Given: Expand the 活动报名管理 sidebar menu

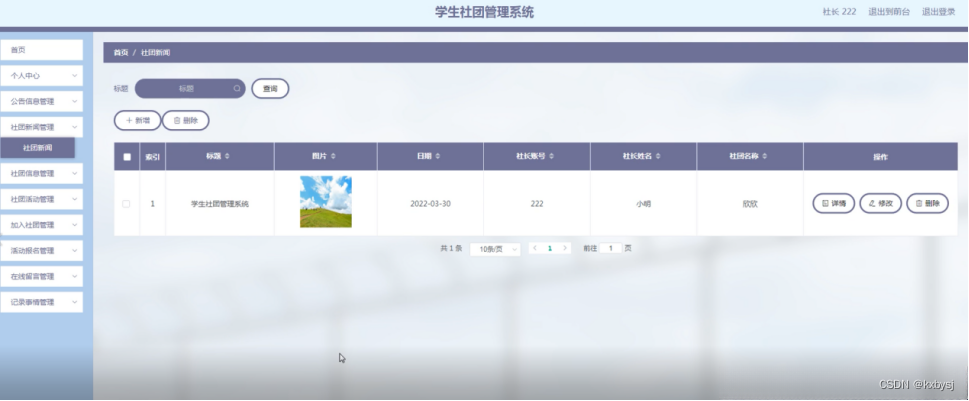Looking at the screenshot, I should [41, 251].
